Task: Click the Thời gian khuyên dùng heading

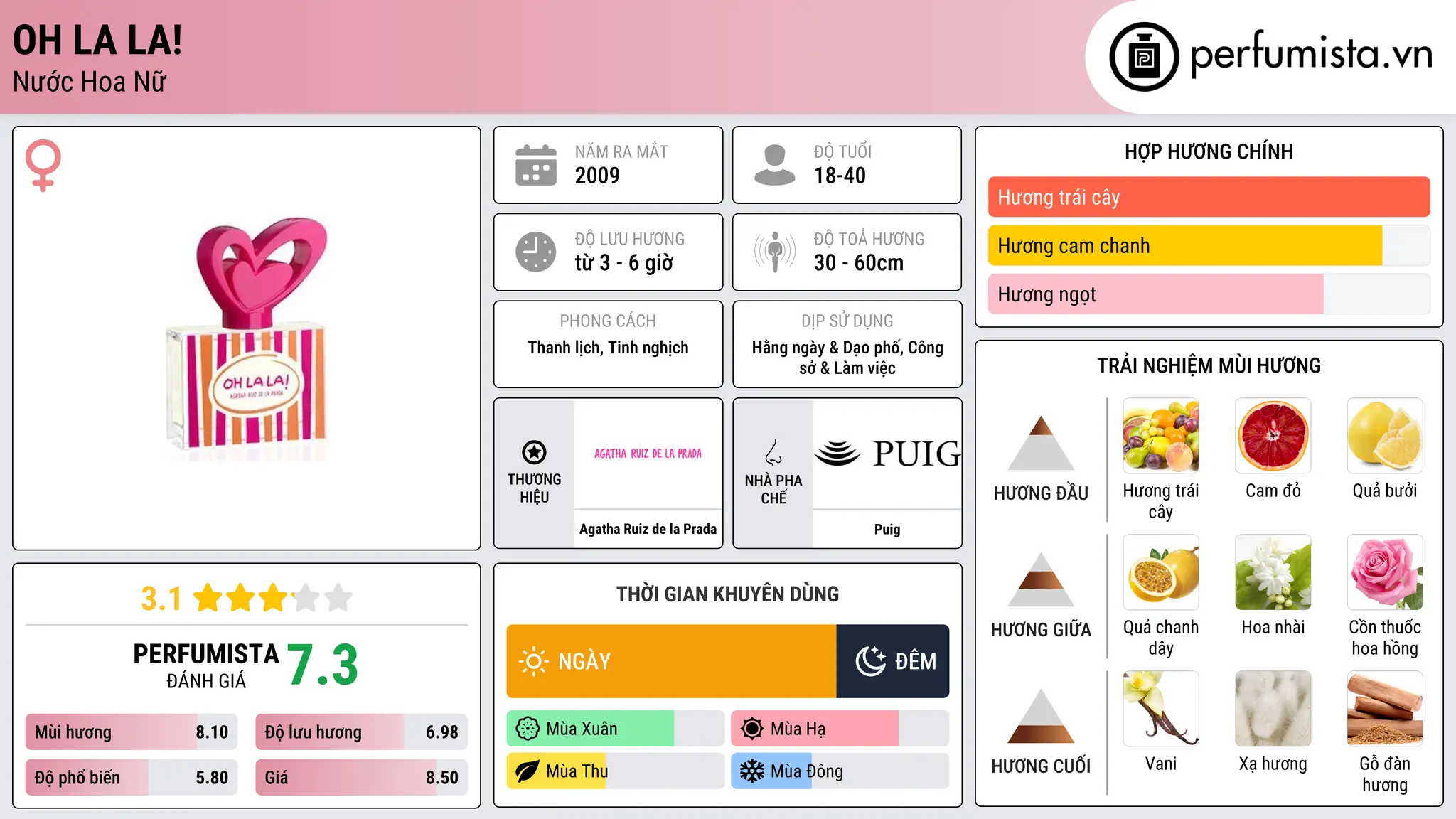Action: click(x=727, y=594)
